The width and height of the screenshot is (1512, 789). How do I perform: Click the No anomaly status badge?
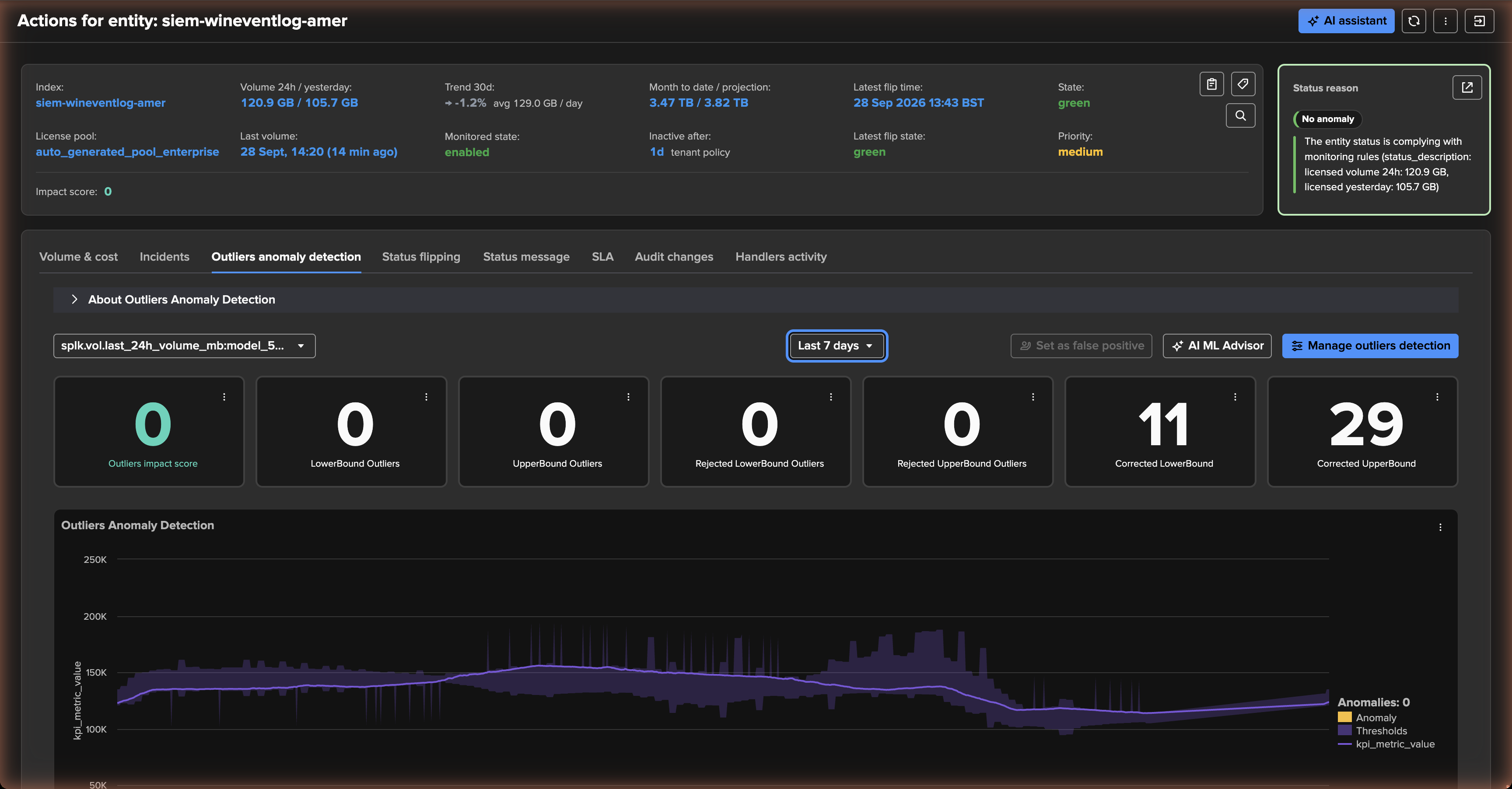point(1327,119)
